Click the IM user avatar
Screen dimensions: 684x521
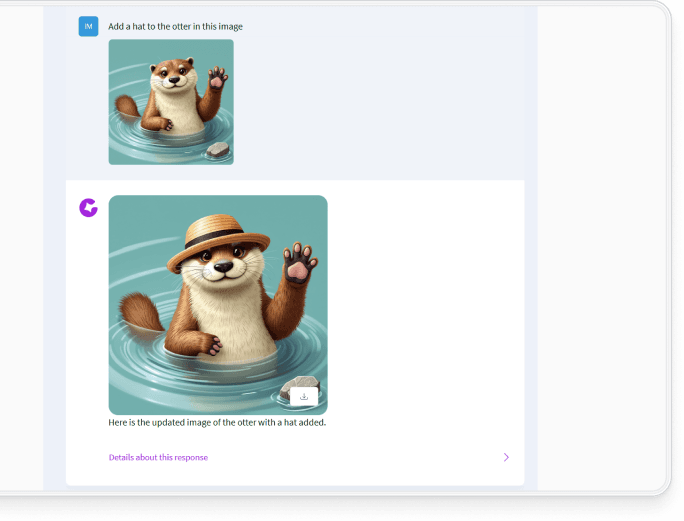[x=88, y=26]
